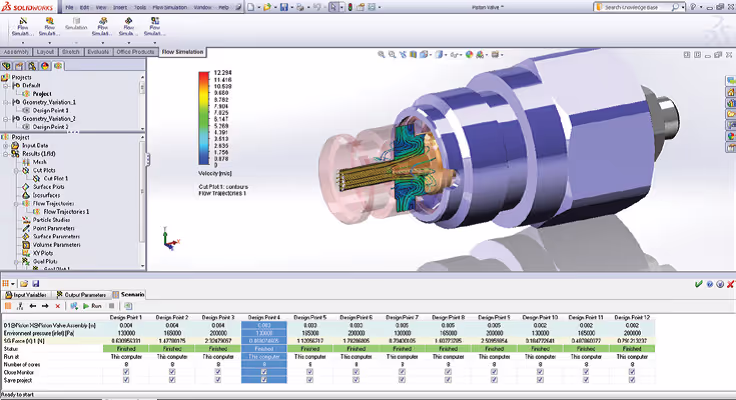Toggle Close Monitor checkbox for Design Point 1
The width and height of the screenshot is (736, 400).
pyautogui.click(x=126, y=372)
